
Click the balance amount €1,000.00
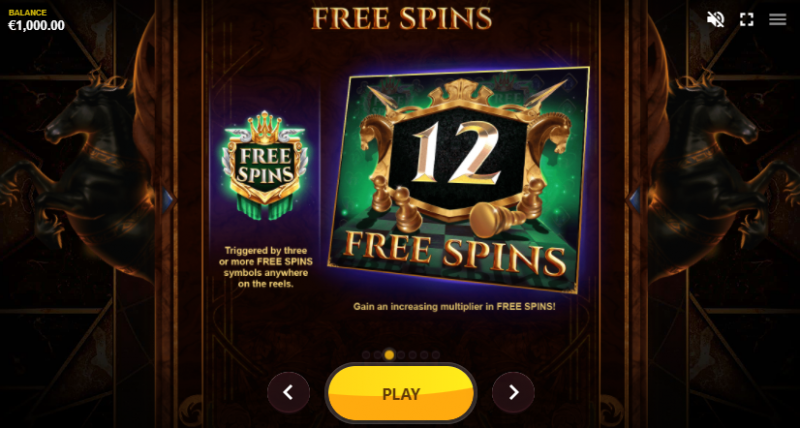tap(36, 26)
